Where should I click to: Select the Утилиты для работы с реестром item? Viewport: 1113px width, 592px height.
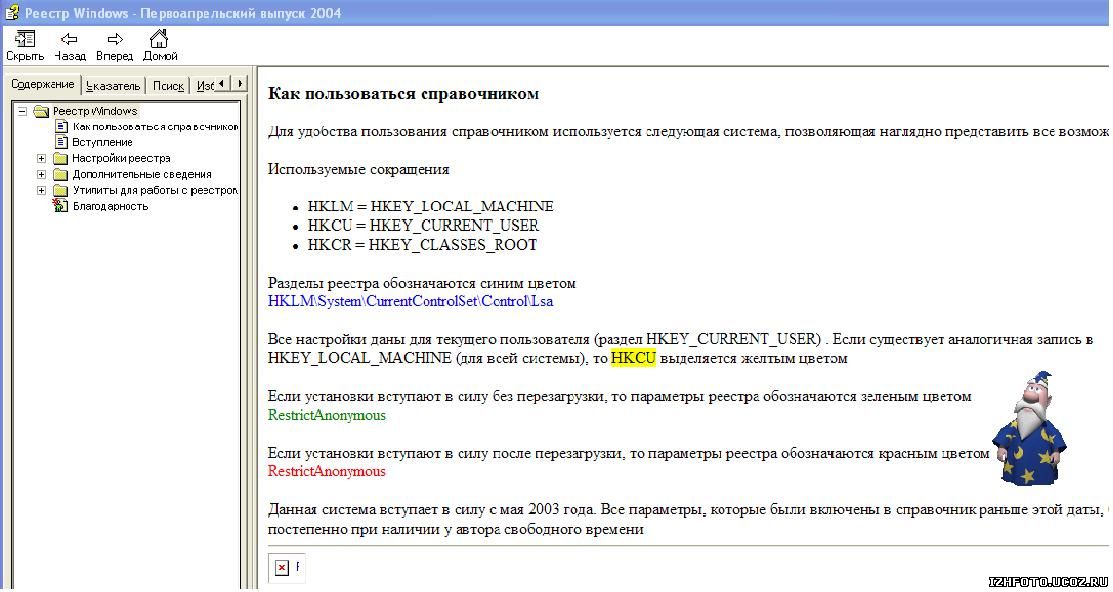pyautogui.click(x=155, y=190)
